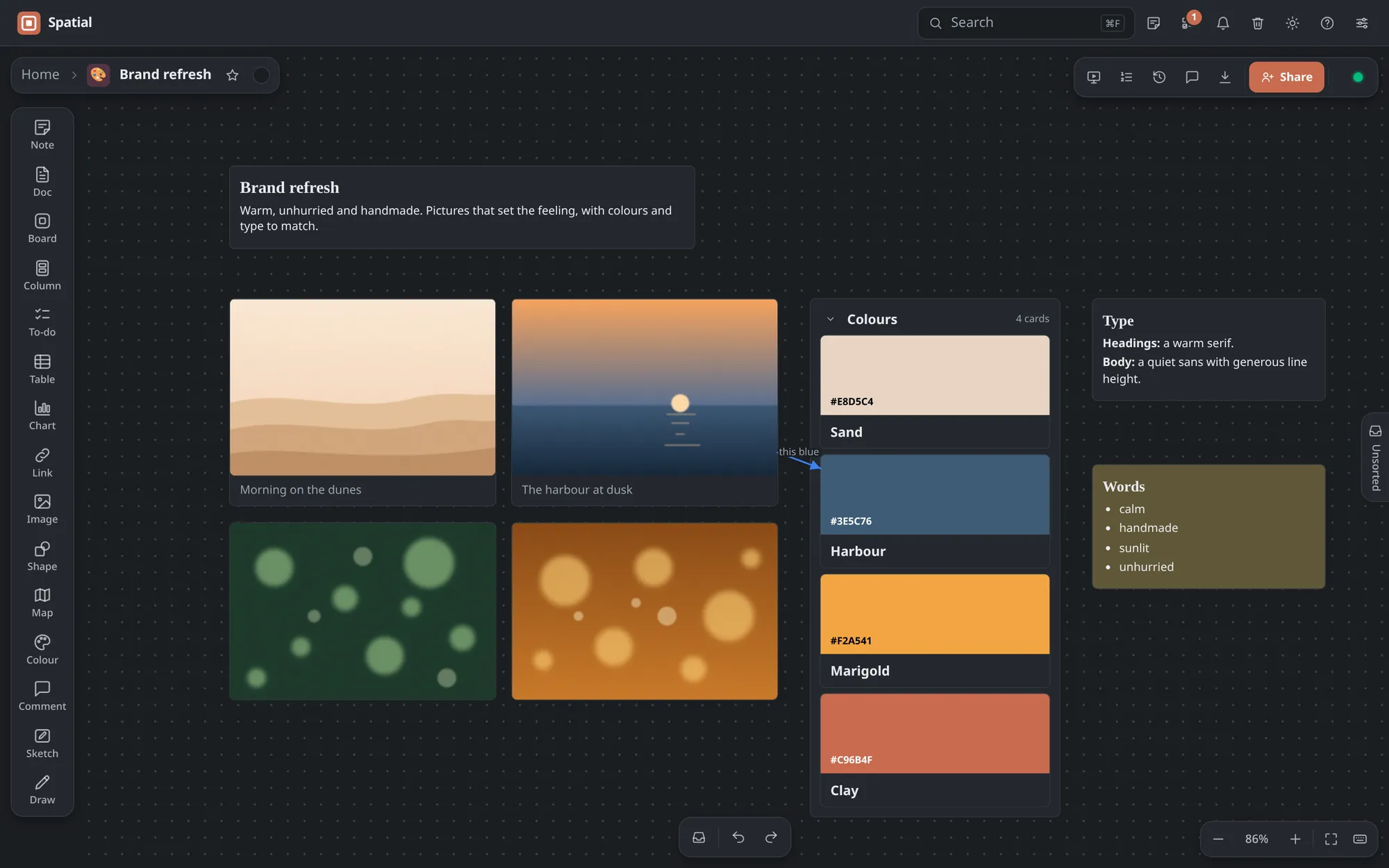Click the Search field
This screenshot has width=1389, height=868.
coord(1026,23)
